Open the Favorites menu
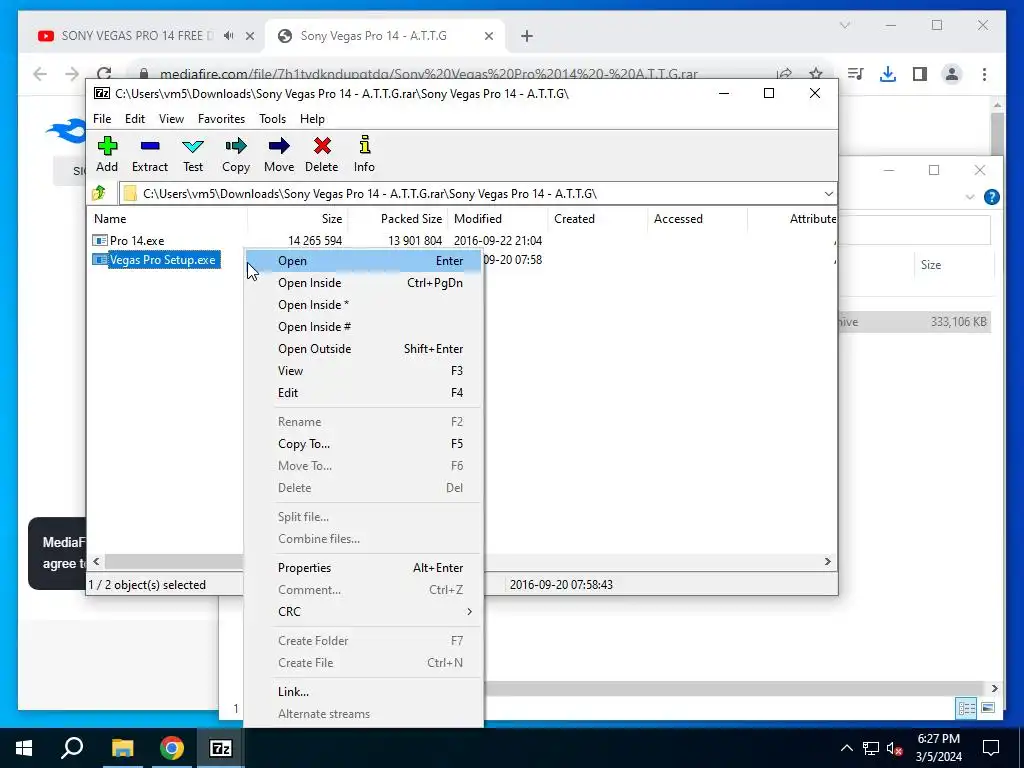 [221, 119]
